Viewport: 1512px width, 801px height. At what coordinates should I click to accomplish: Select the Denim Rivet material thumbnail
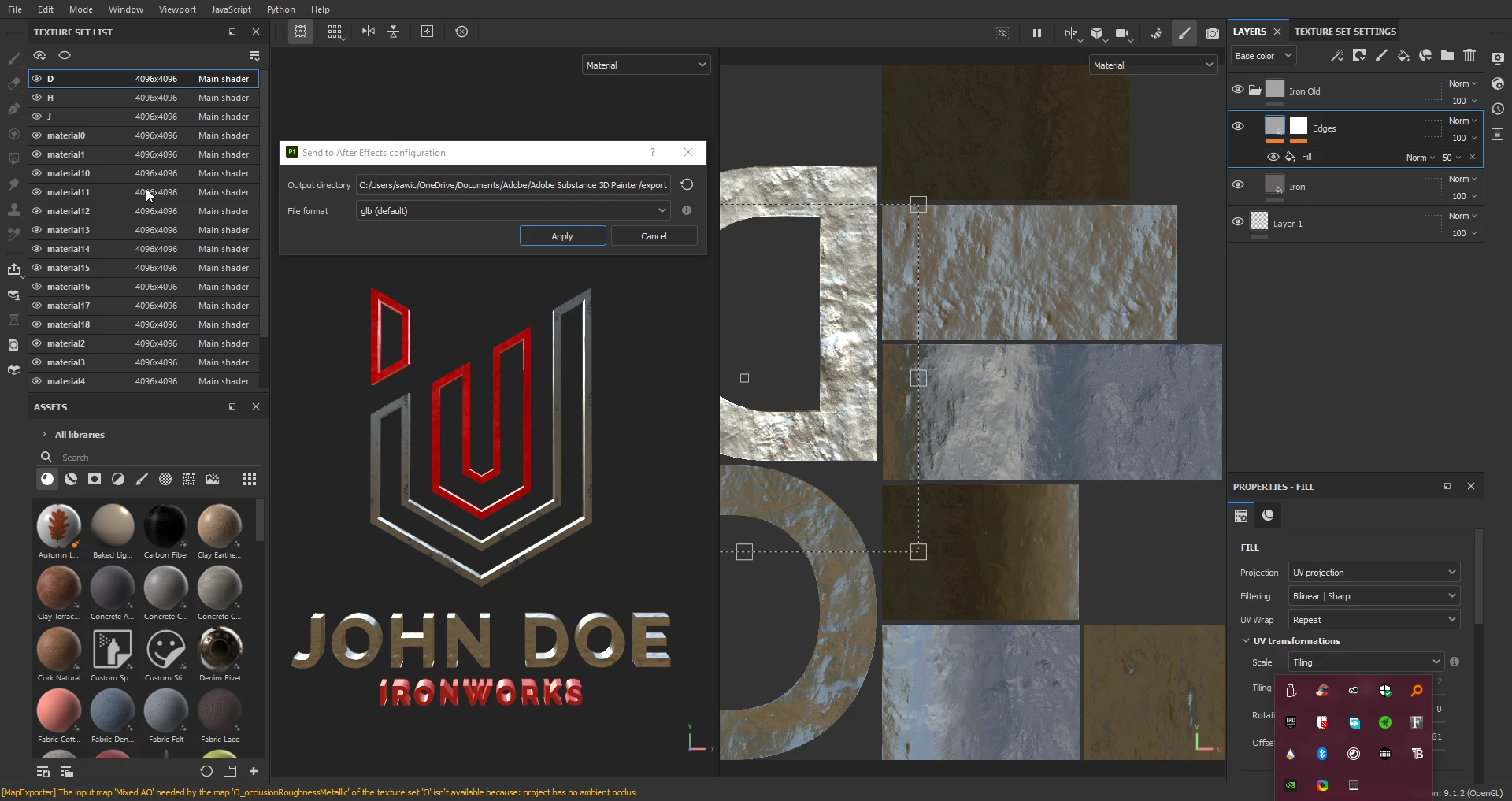pyautogui.click(x=220, y=648)
